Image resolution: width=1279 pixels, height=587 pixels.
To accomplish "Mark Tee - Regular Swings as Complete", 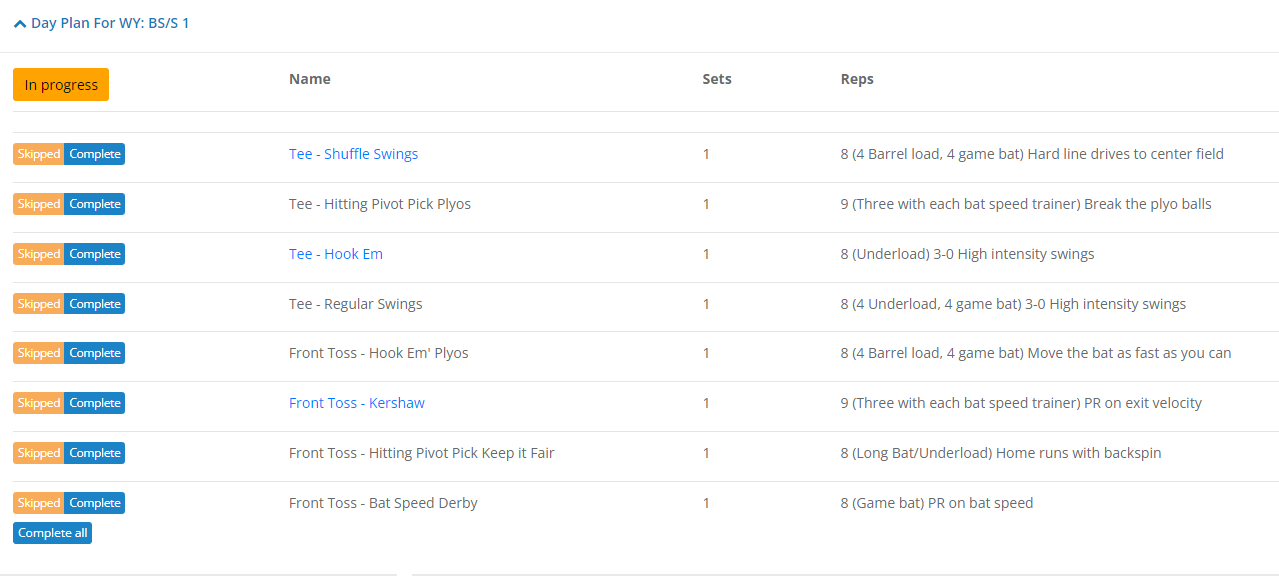I will [x=95, y=304].
